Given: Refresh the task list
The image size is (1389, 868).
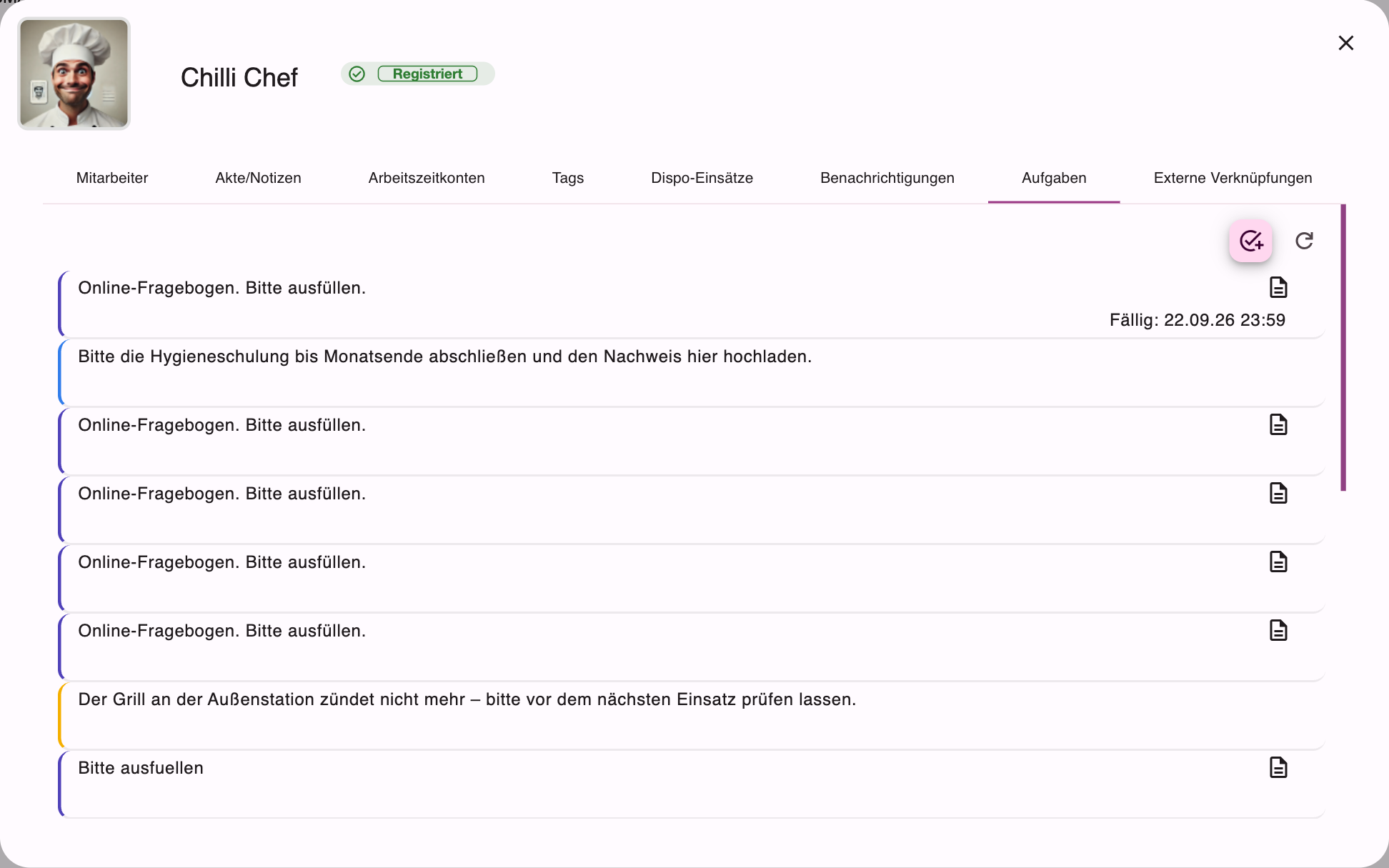Looking at the screenshot, I should coord(1304,241).
